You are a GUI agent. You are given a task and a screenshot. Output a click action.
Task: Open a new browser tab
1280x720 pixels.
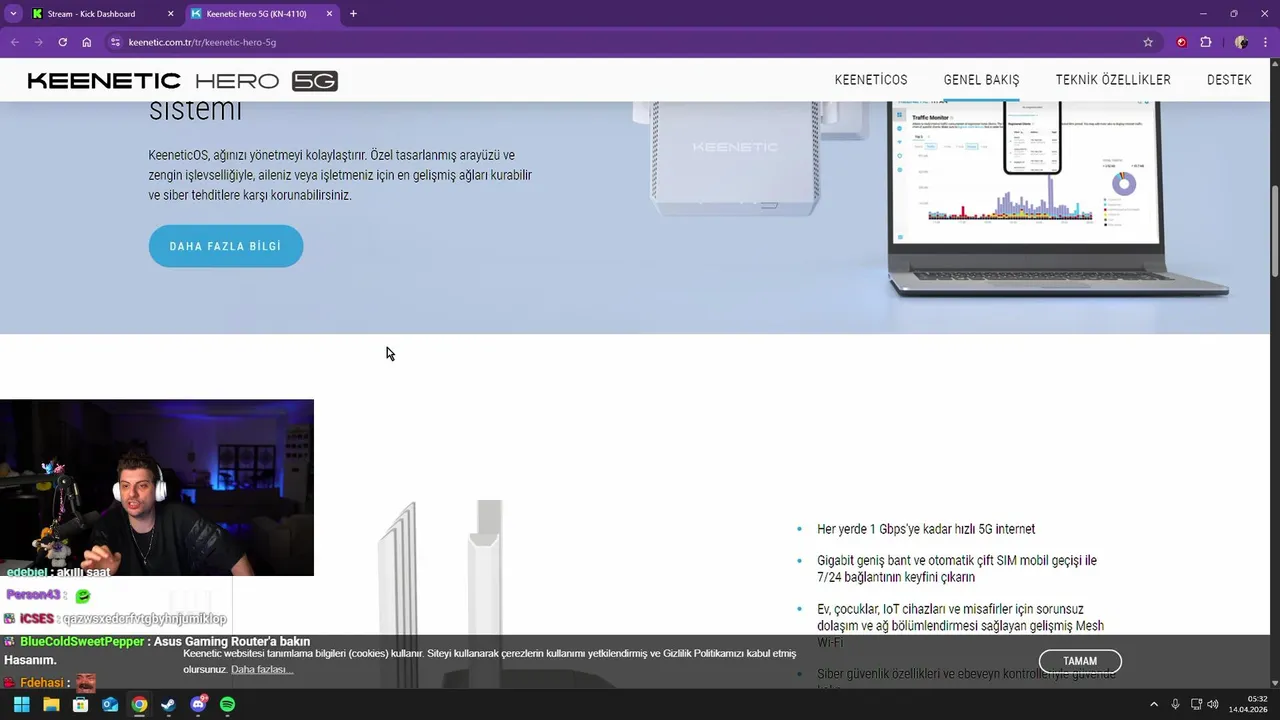click(353, 14)
